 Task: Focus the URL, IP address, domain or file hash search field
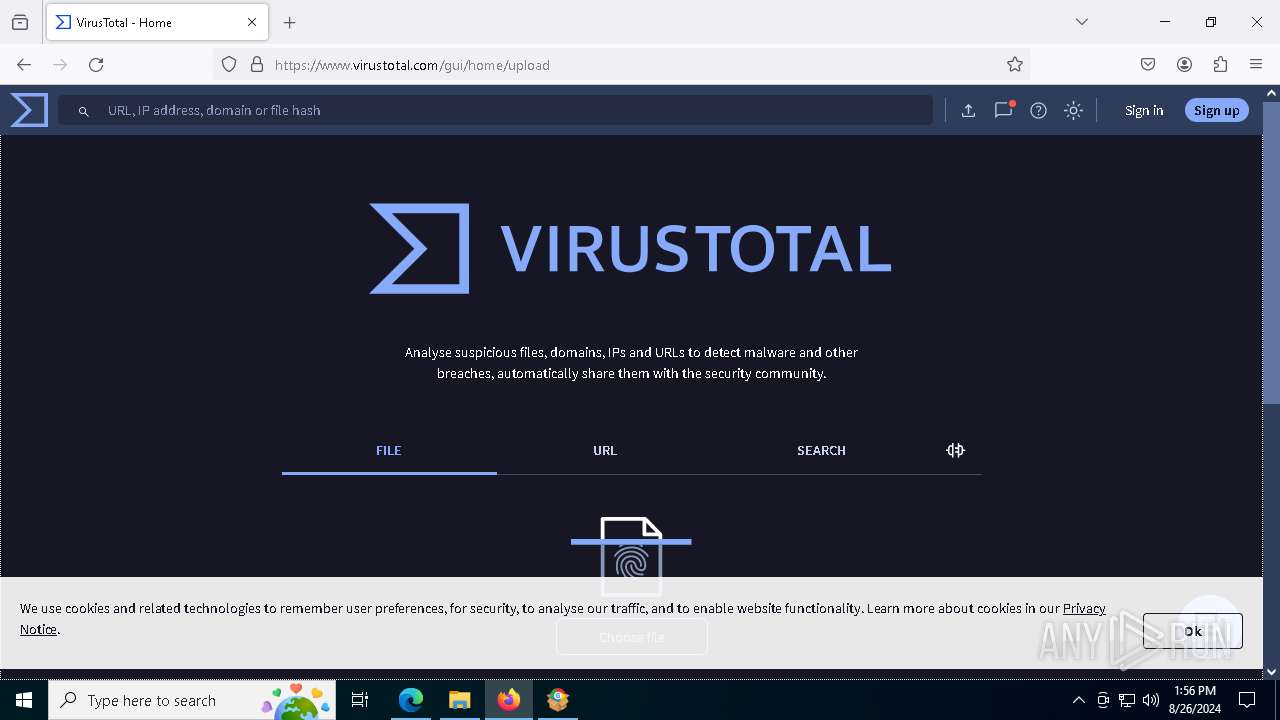tap(495, 110)
